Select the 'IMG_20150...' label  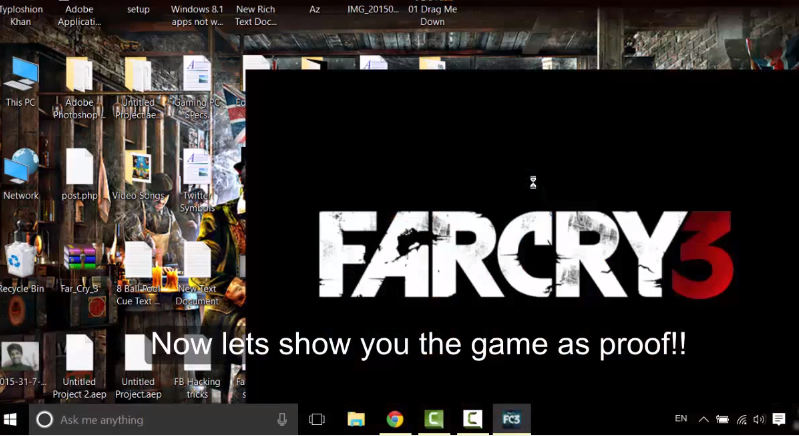[x=373, y=9]
